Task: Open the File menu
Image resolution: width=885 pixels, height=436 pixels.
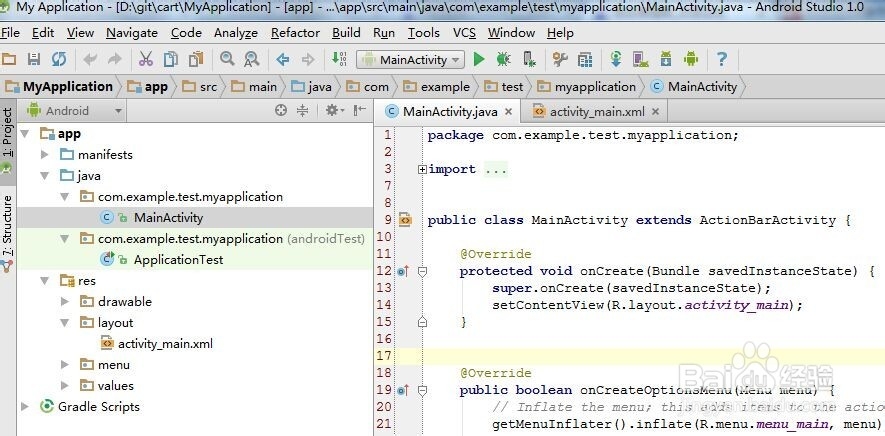Action: [x=11, y=33]
